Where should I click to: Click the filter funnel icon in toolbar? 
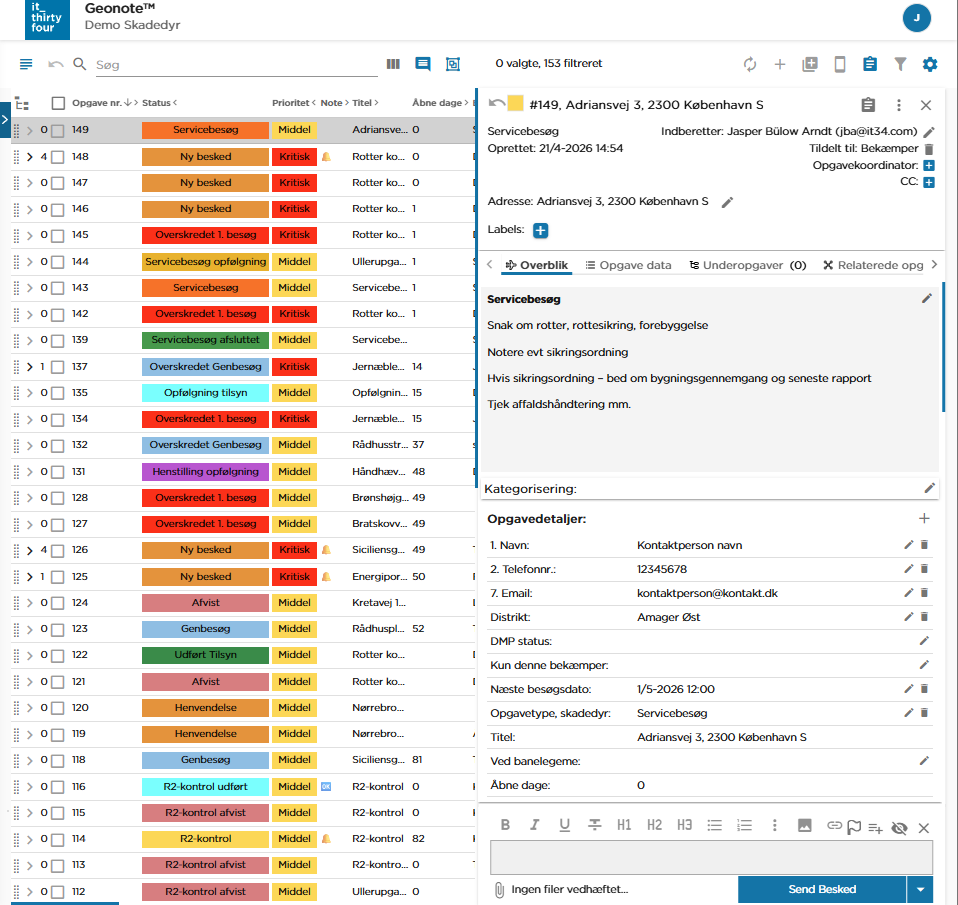click(900, 64)
